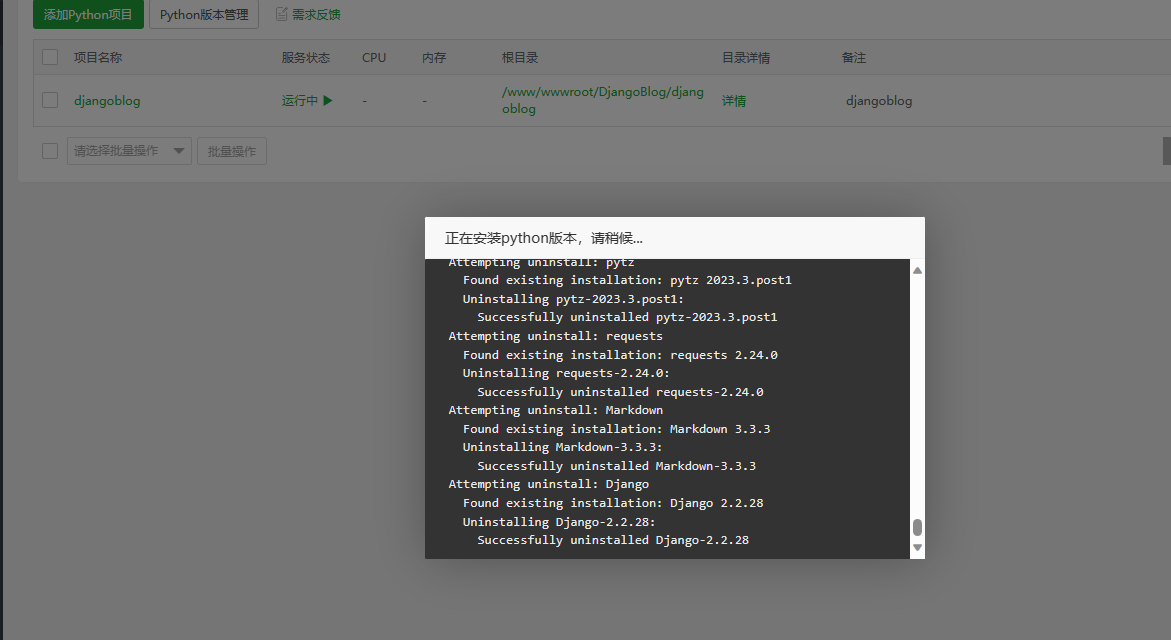Click the 内存 column header

[434, 58]
